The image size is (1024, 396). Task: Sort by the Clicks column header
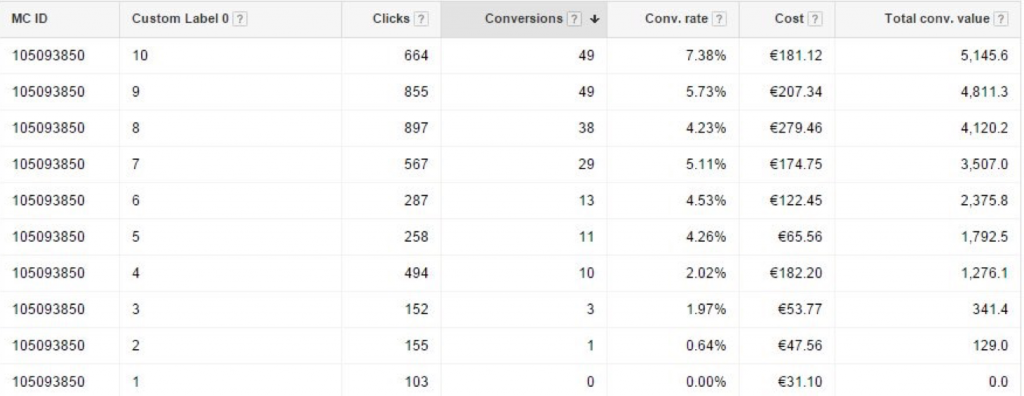tap(391, 19)
